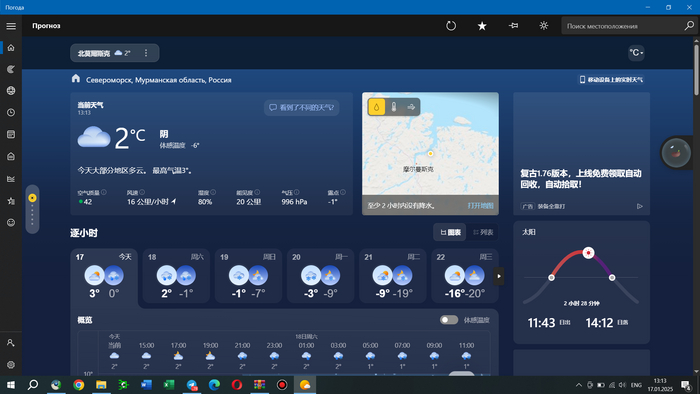This screenshot has width=700, height=394.
Task: Open the account person icon in sidebar
Action: click(11, 343)
